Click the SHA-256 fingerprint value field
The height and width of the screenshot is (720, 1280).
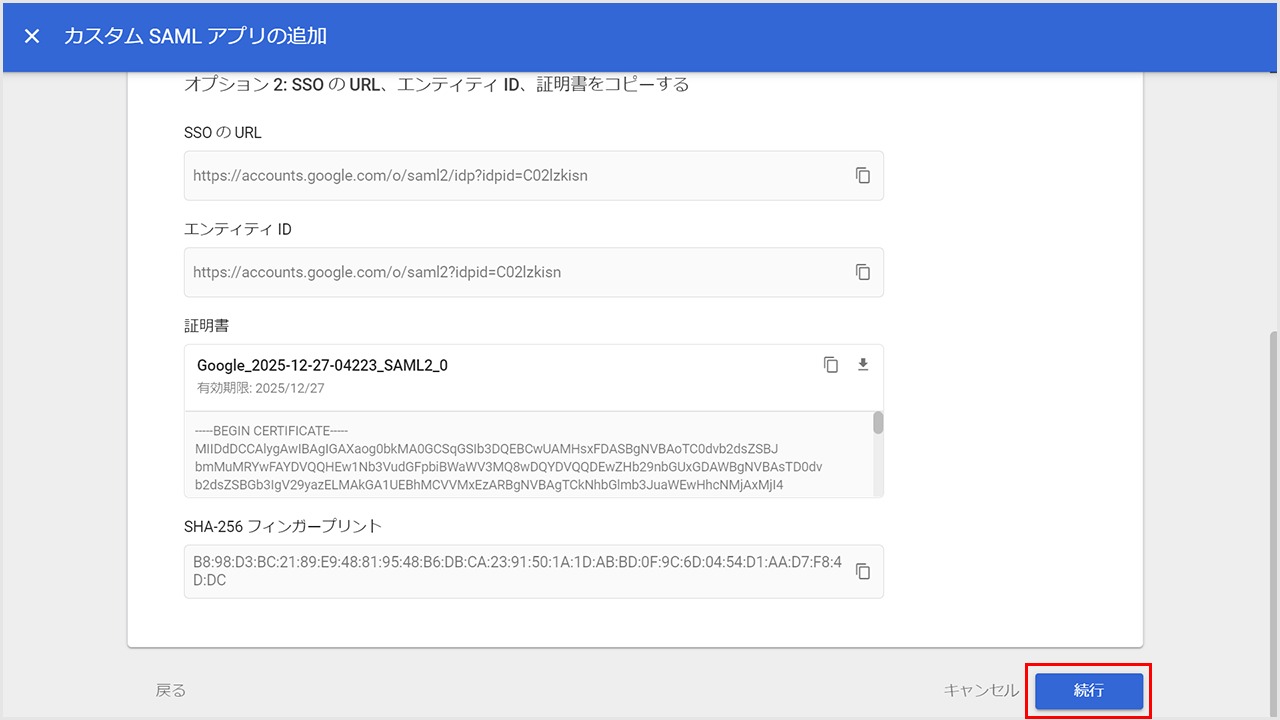(500, 571)
